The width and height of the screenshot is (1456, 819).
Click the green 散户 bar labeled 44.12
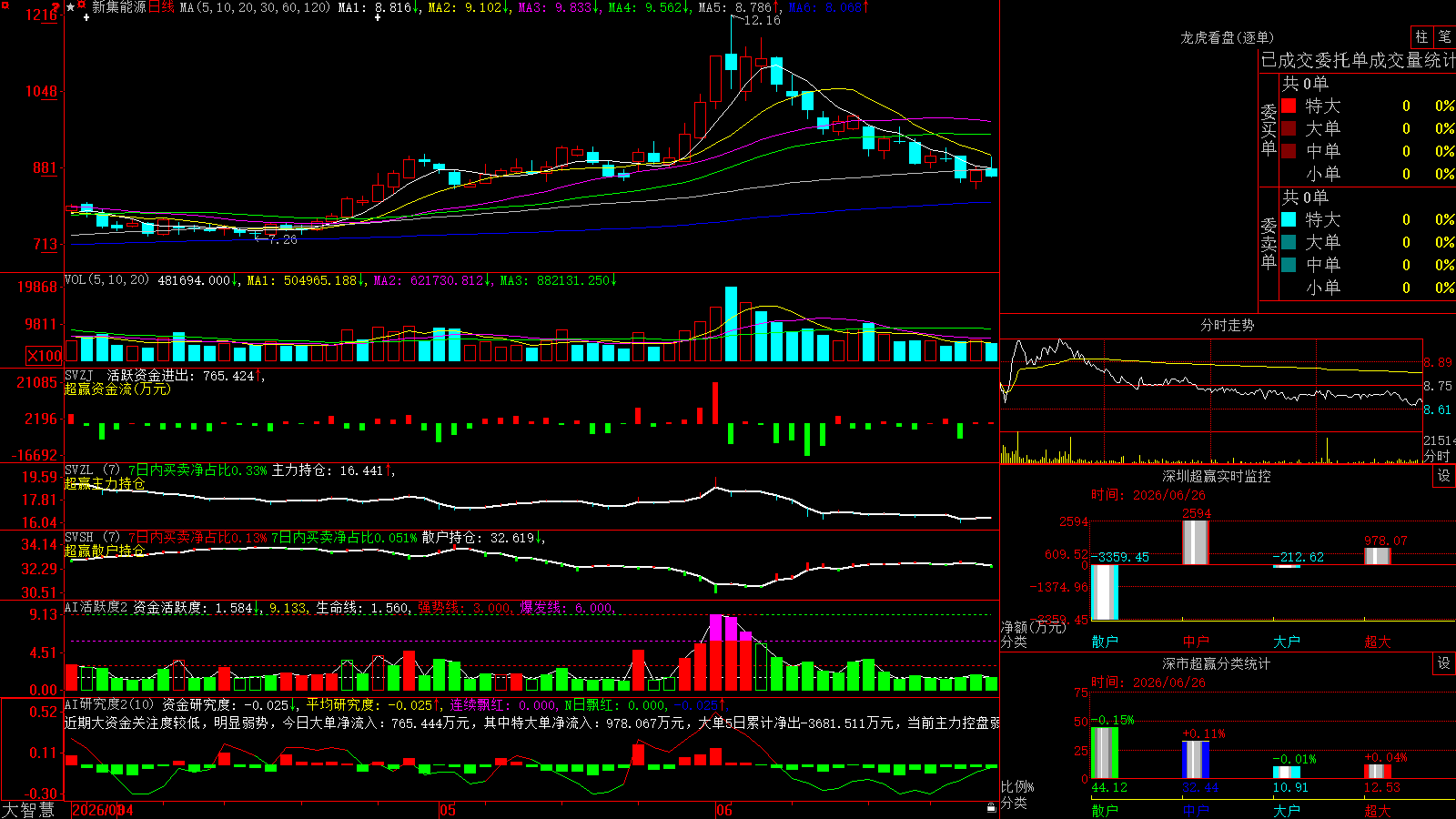(x=1104, y=753)
